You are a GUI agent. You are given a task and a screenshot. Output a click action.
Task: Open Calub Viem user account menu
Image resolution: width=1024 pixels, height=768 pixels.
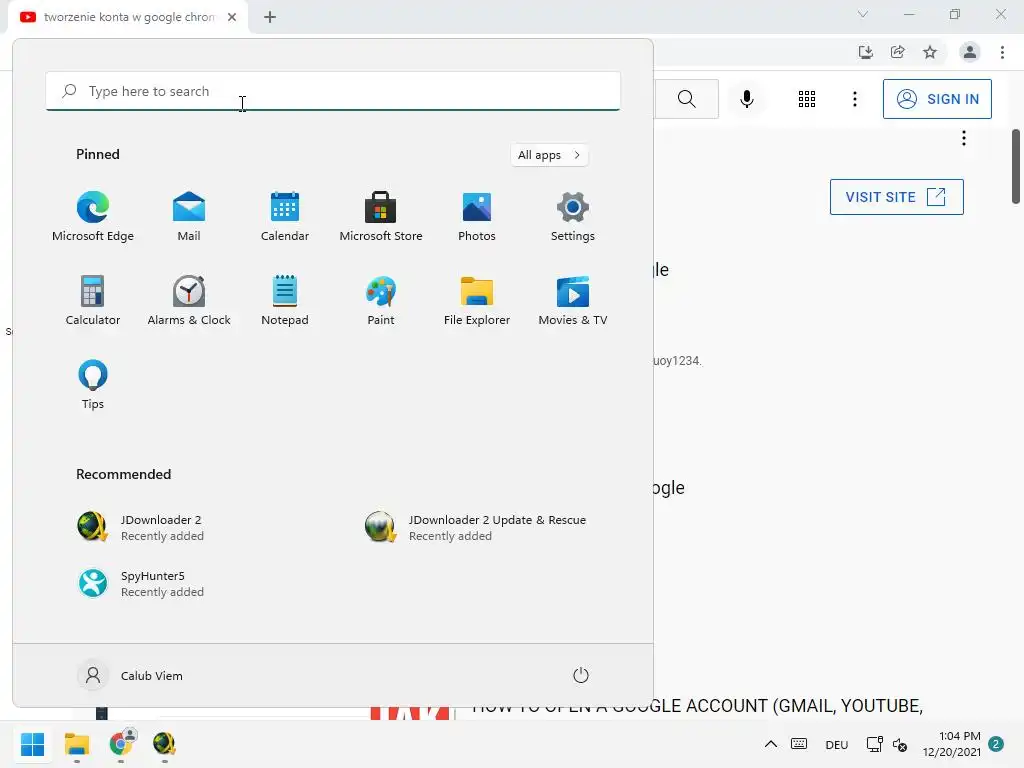131,675
